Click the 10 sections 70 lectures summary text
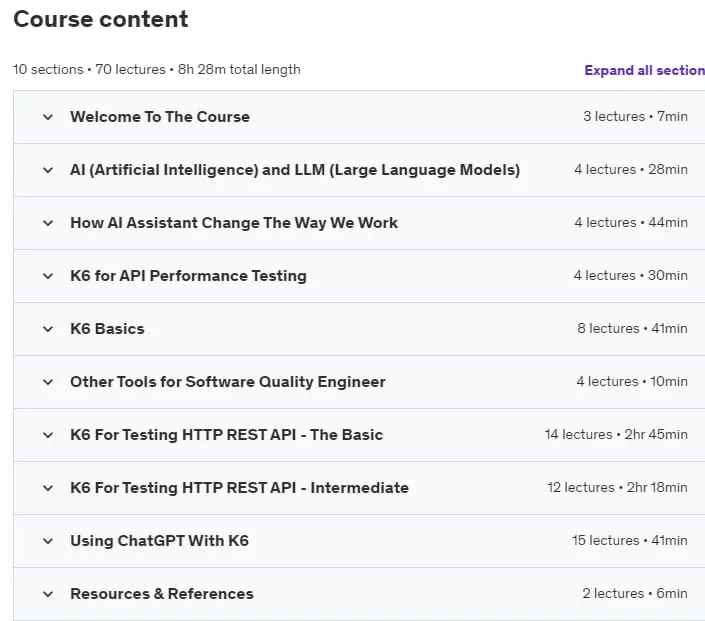 tap(157, 70)
